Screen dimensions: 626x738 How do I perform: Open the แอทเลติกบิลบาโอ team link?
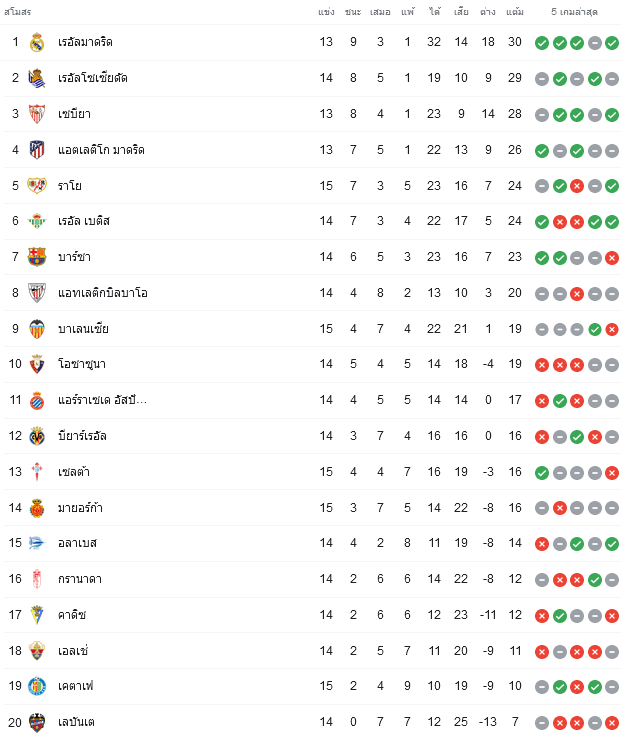(x=103, y=293)
